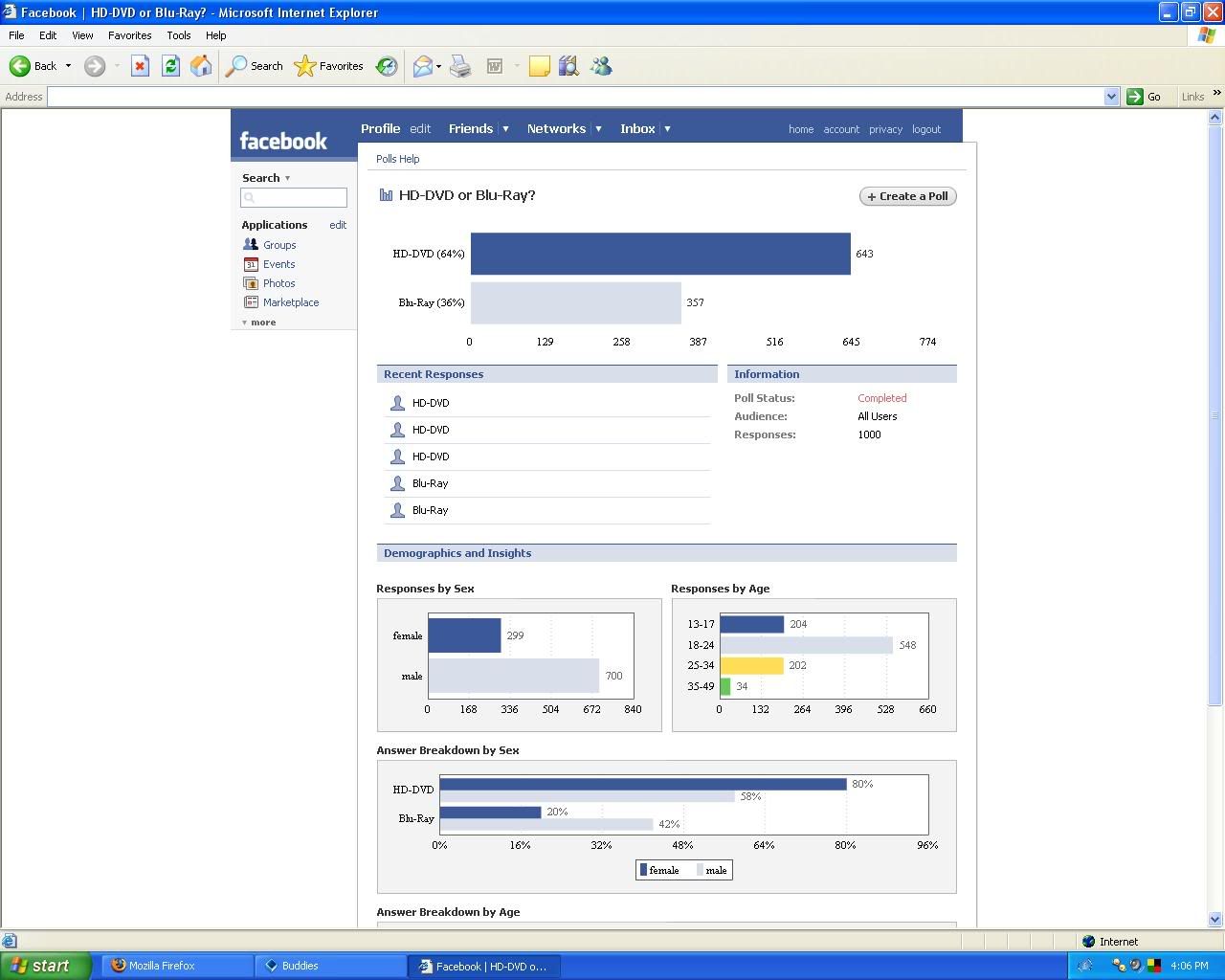1225x980 pixels.
Task: Go to the Home page icon
Action: pos(201,66)
